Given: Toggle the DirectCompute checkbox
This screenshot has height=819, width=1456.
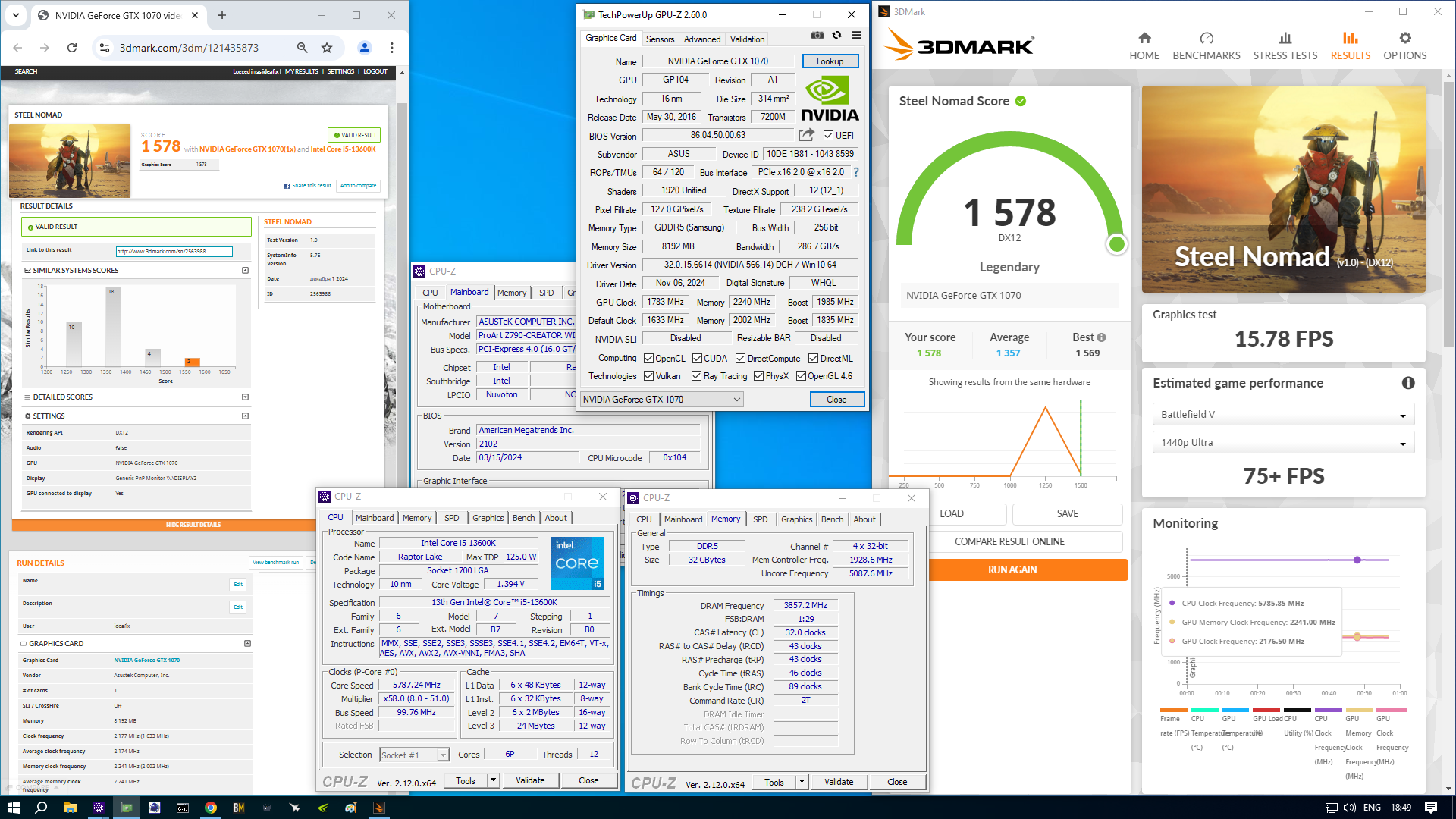Looking at the screenshot, I should pos(740,359).
